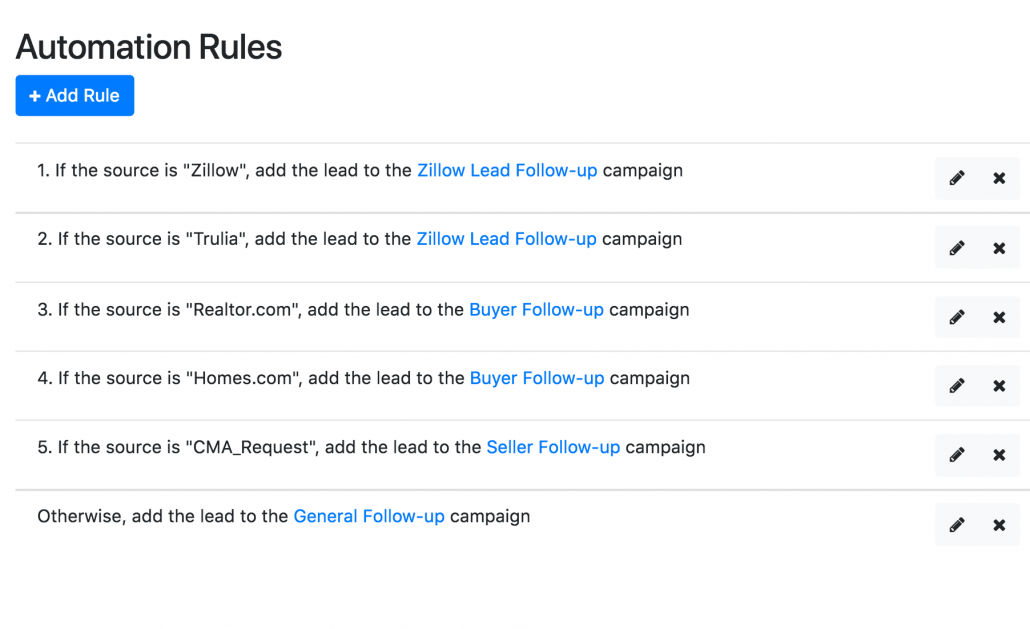The image size is (1030, 629).
Task: Delete the CMA_Request rule
Action: pos(999,455)
